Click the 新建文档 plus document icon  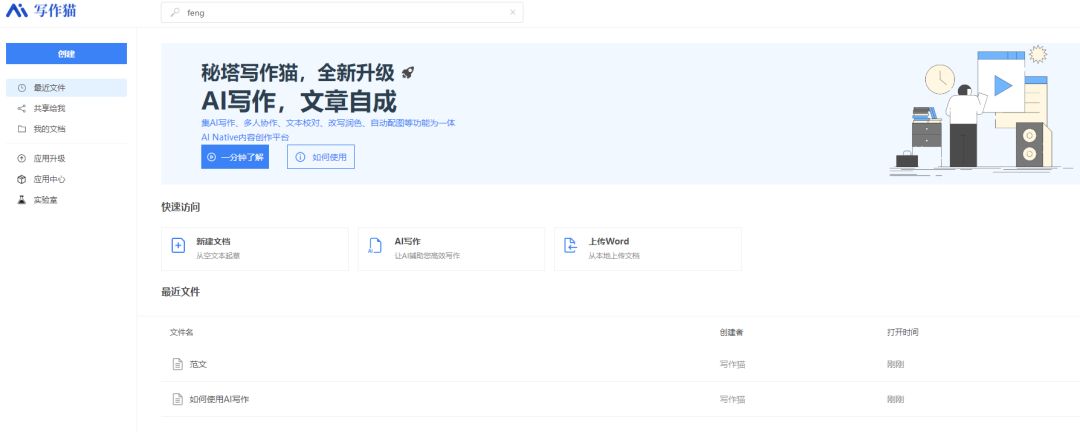tap(178, 246)
